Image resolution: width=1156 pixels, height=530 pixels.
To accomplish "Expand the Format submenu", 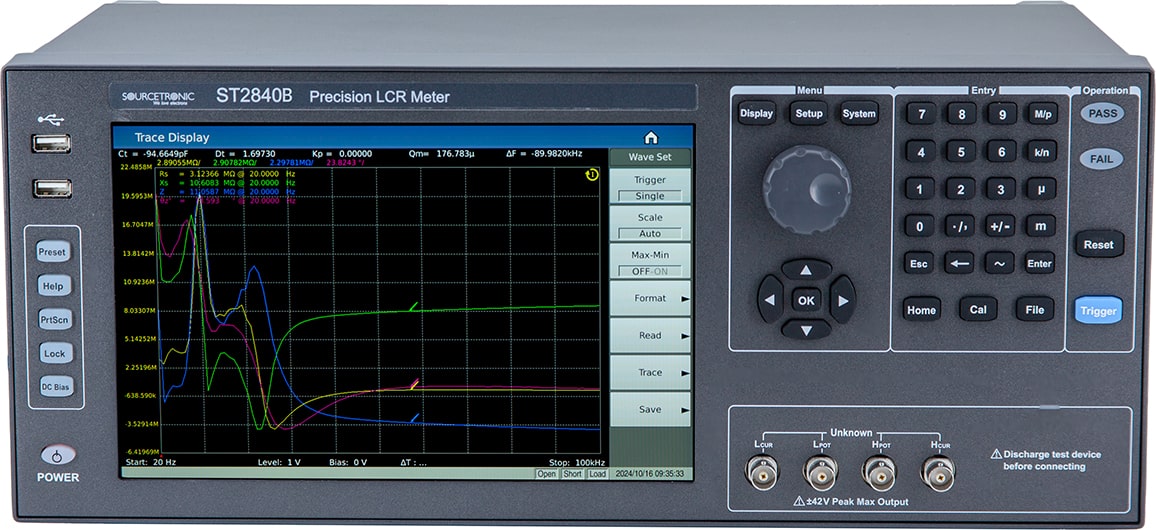I will 650,298.
